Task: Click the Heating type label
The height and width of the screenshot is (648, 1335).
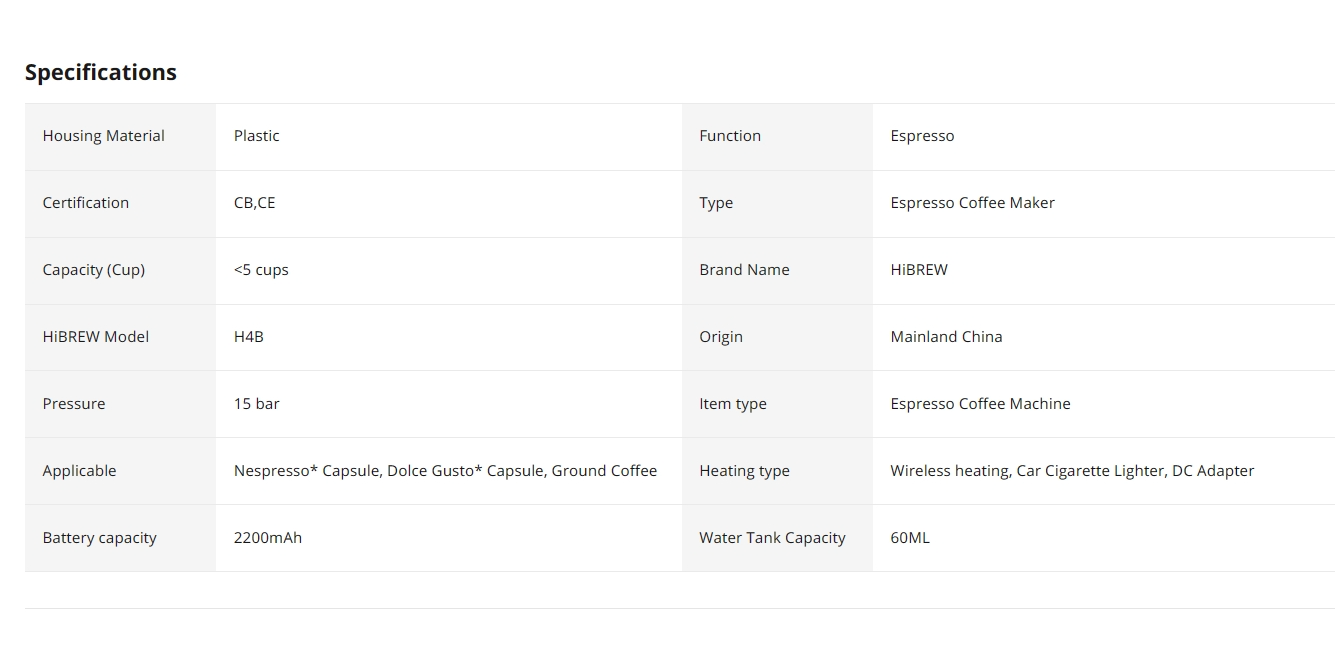Action: pos(744,471)
